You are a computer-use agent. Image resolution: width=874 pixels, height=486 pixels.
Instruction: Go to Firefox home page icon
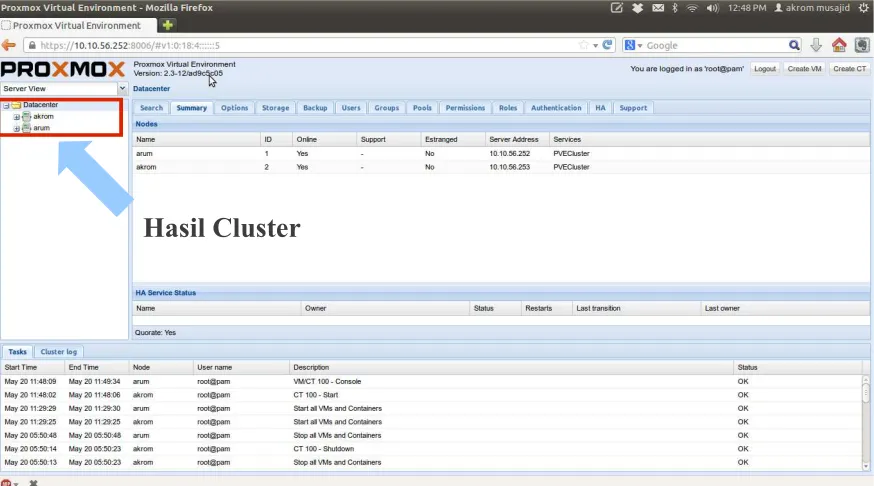[839, 45]
